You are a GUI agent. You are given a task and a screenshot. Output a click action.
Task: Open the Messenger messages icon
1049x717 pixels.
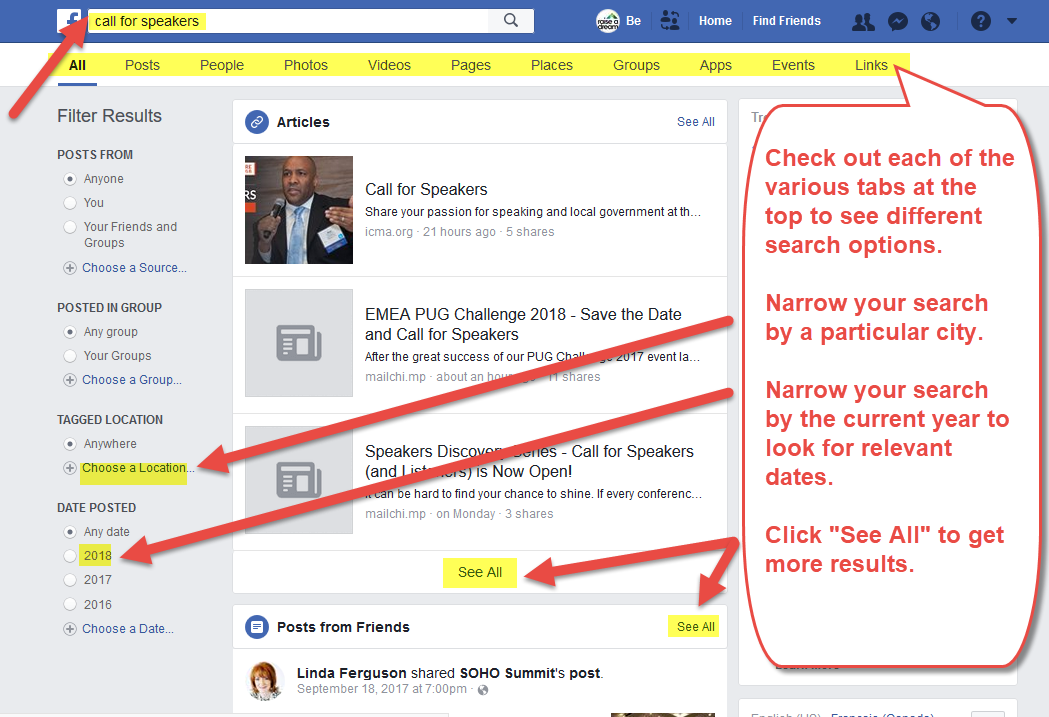click(x=897, y=22)
